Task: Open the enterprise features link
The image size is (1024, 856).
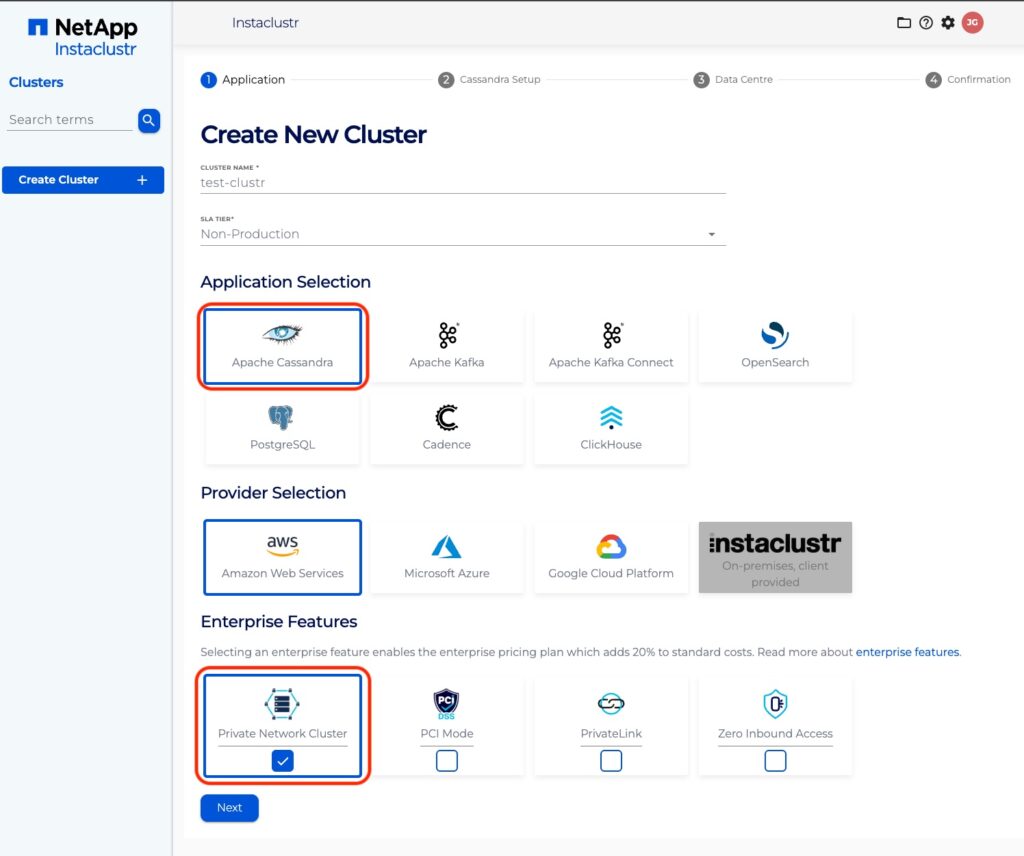Action: [907, 652]
